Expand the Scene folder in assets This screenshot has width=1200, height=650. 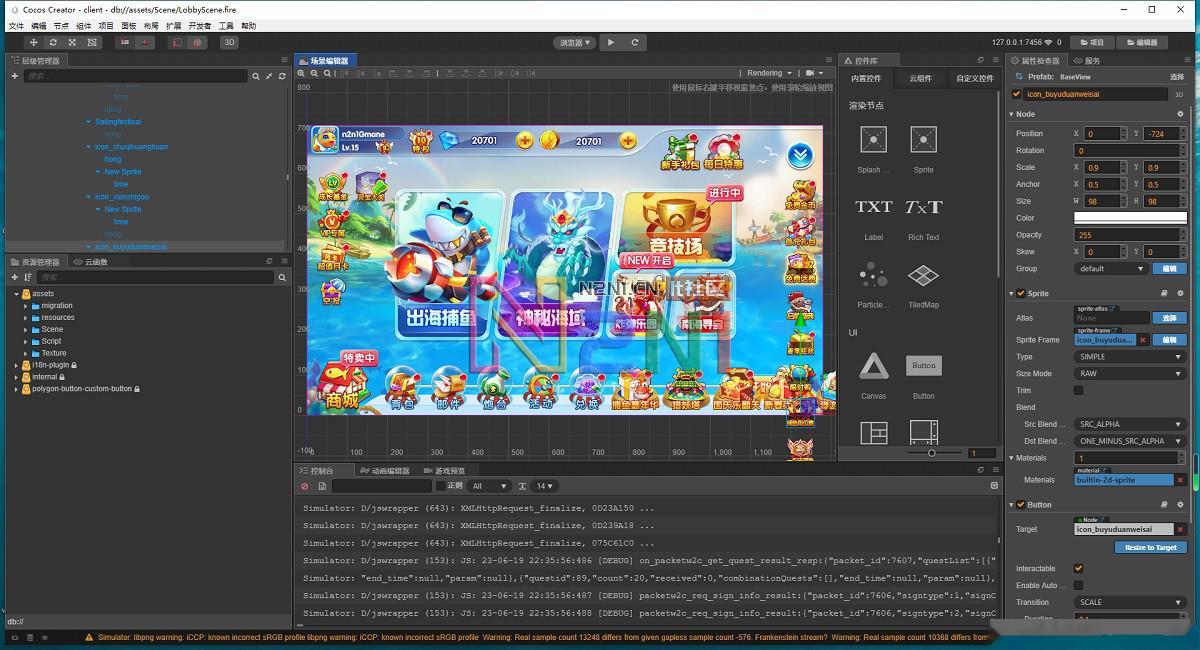25,329
